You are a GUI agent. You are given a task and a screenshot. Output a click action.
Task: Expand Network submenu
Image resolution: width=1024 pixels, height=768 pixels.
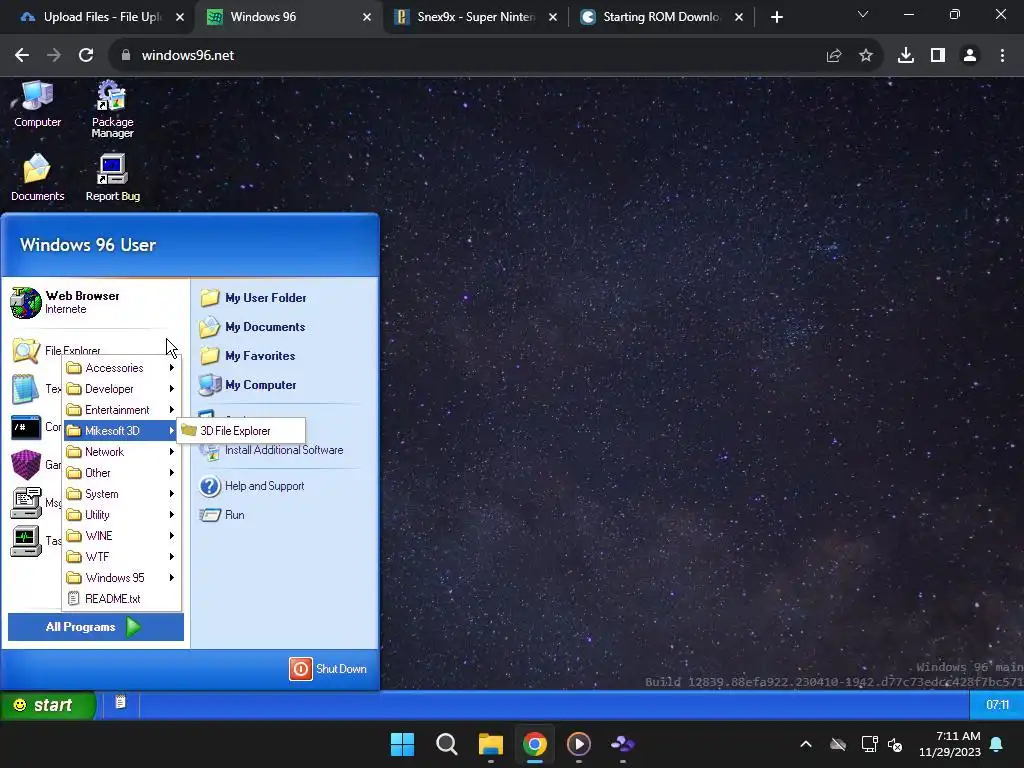point(122,452)
